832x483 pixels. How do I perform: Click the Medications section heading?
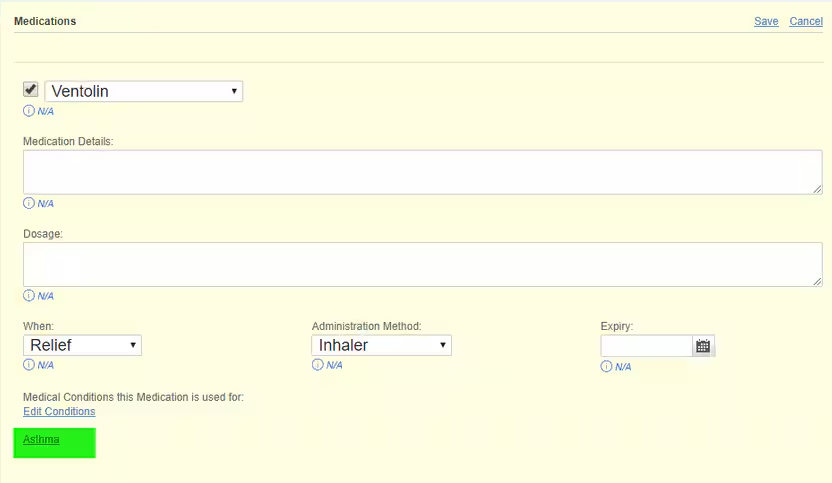[45, 21]
